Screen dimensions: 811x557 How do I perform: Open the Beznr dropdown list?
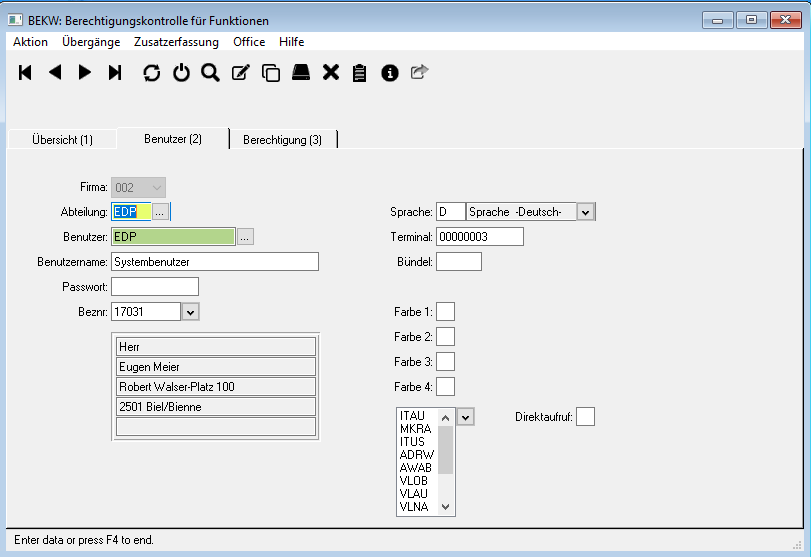191,312
